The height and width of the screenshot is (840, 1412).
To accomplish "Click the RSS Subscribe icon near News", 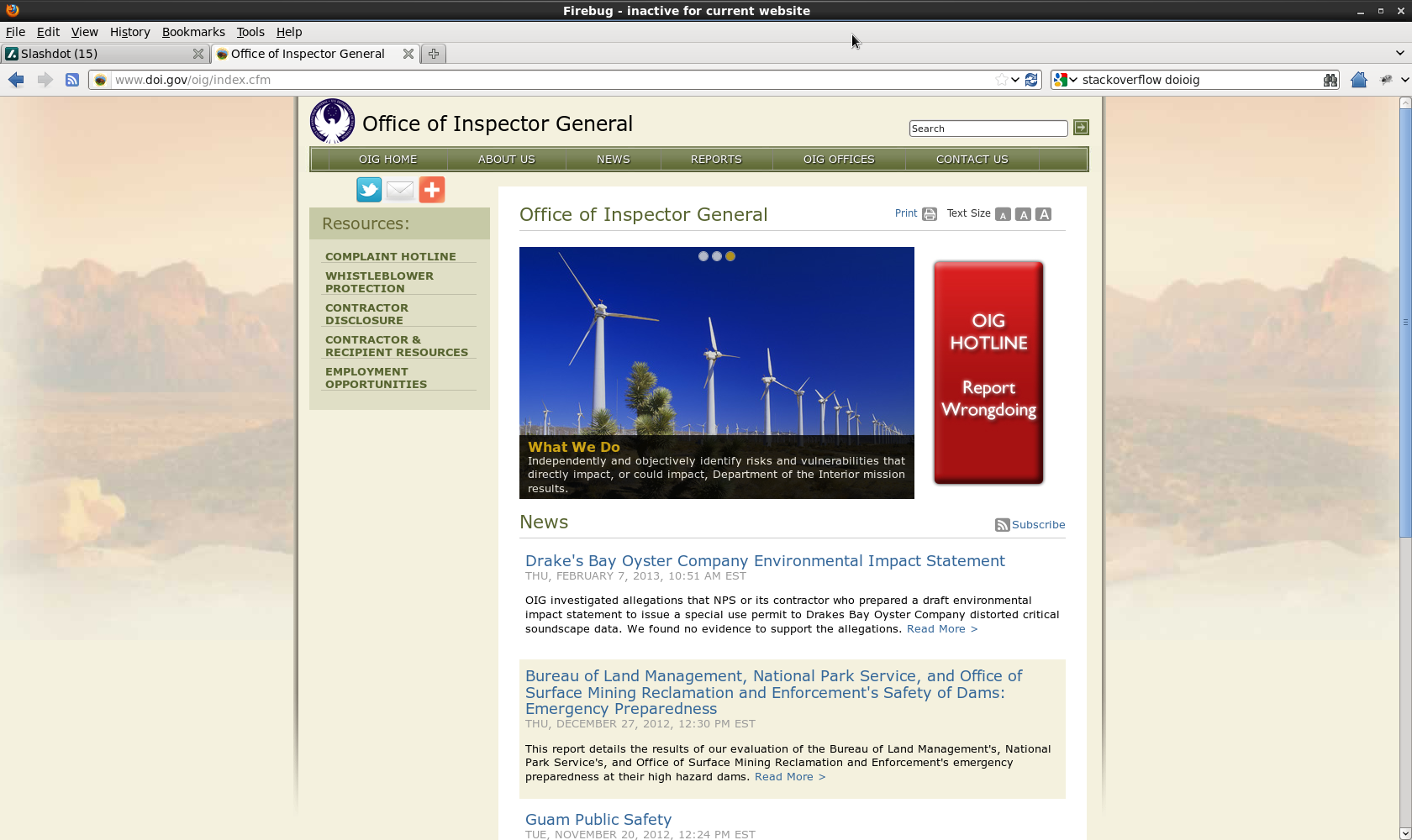I will (x=1002, y=524).
